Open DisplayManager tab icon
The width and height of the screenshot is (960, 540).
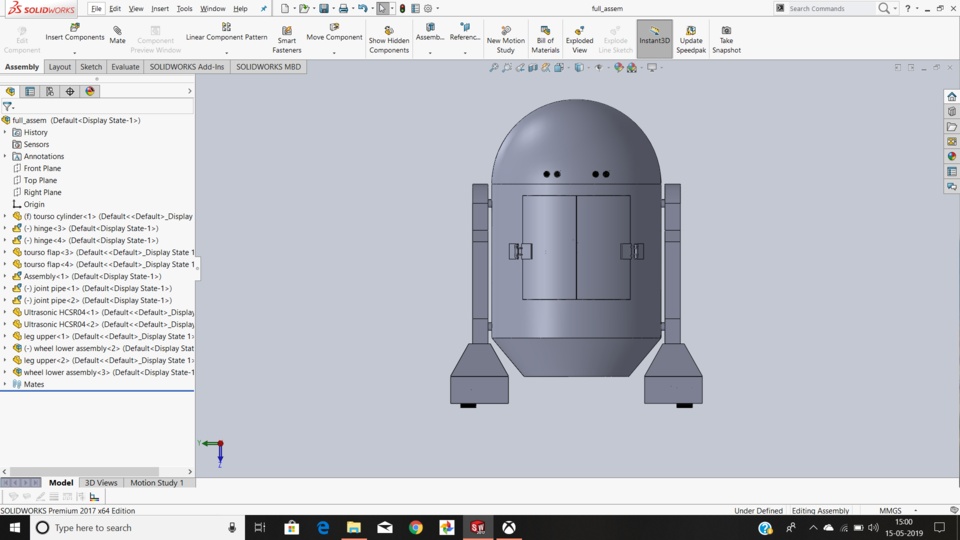[90, 91]
